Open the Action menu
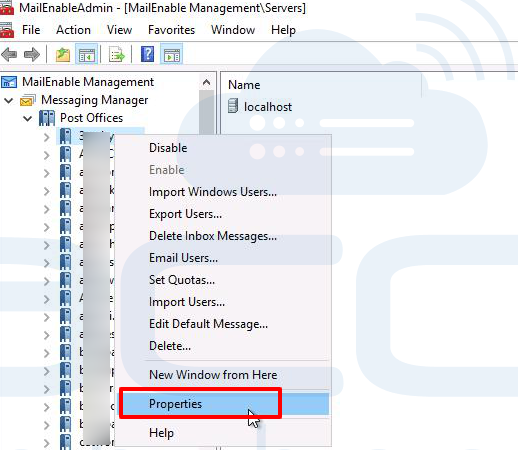 73,30
